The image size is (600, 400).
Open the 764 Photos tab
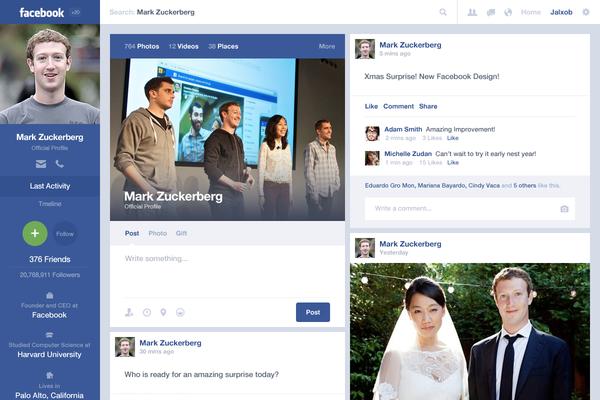[x=142, y=46]
